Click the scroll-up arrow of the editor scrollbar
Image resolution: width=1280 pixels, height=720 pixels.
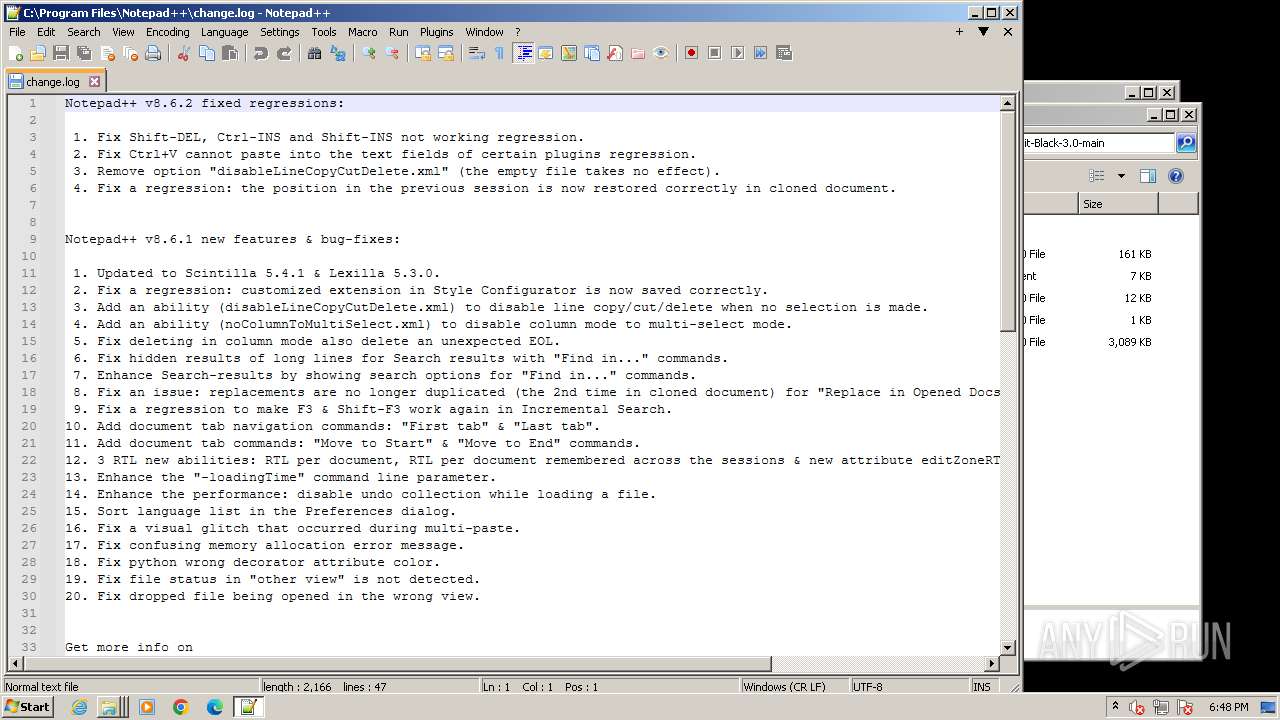coord(1008,103)
